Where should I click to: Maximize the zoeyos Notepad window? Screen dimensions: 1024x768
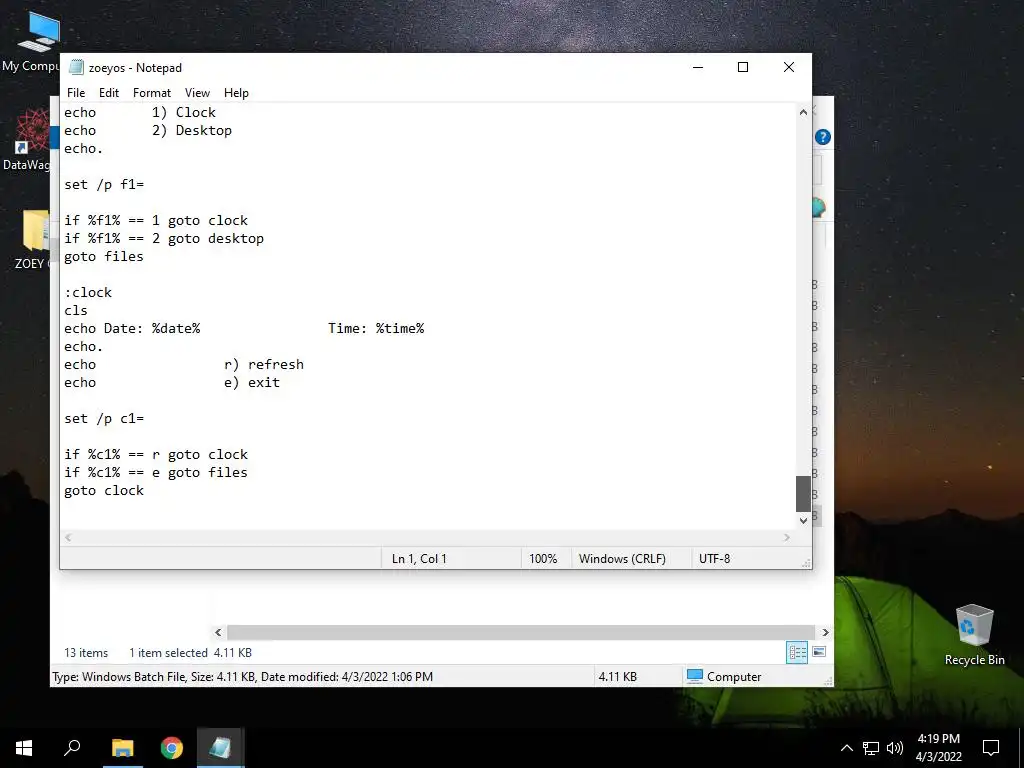[x=743, y=67]
